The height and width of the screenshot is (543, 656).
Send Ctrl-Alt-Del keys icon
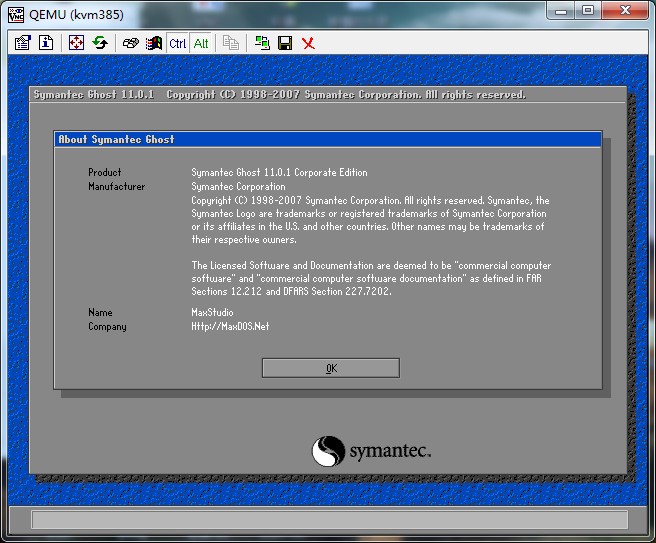click(x=131, y=43)
